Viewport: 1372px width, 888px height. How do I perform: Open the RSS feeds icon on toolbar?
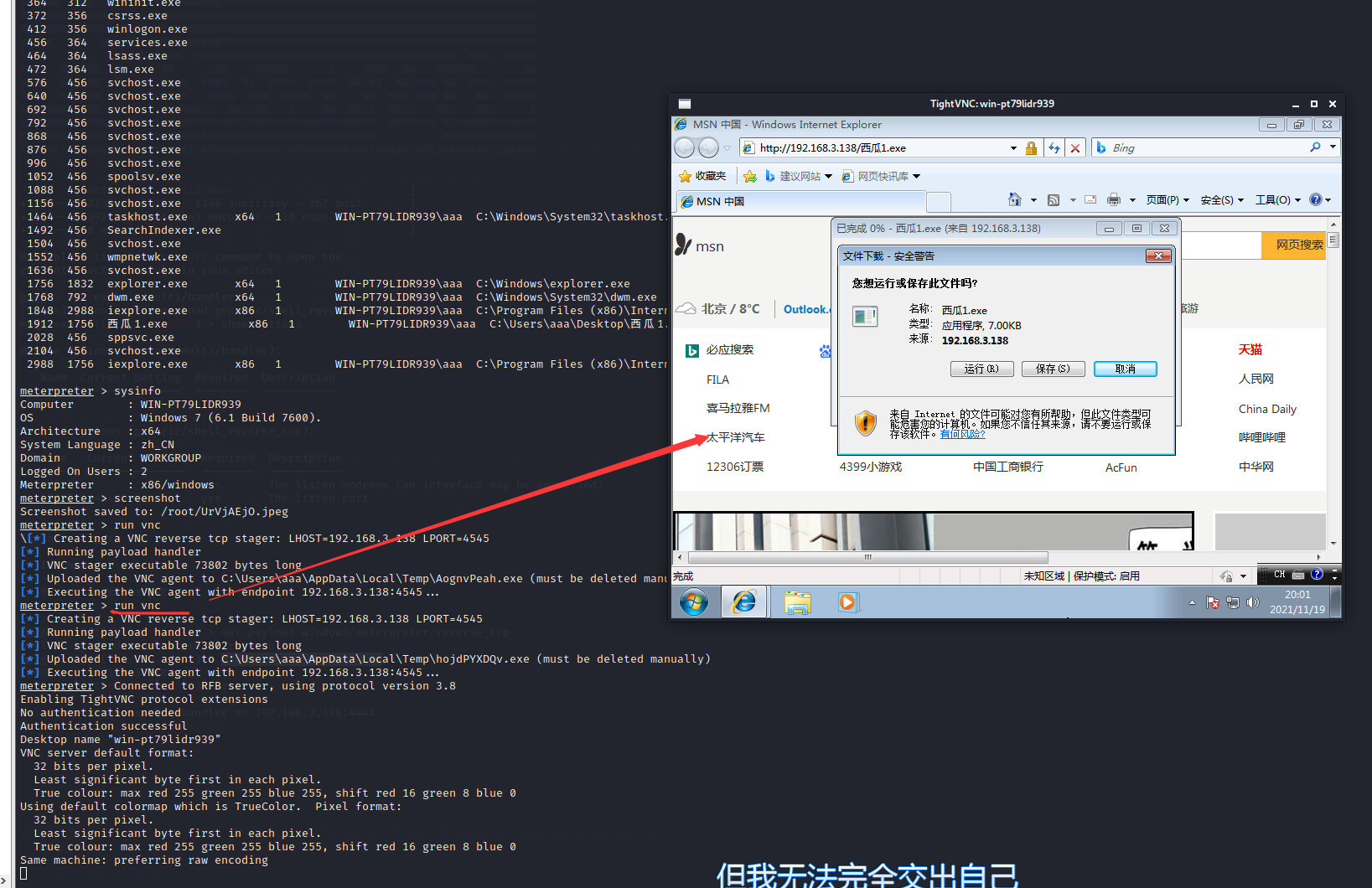1054,199
